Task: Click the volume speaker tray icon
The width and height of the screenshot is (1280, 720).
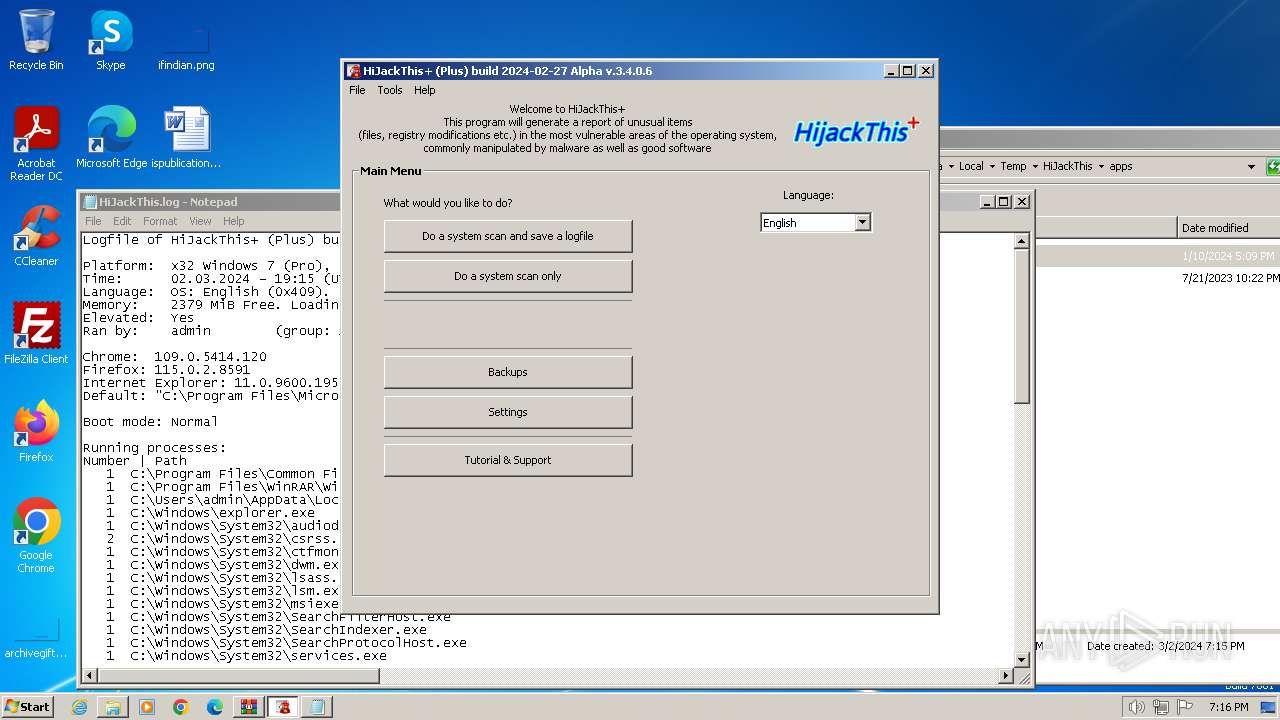Action: point(1136,707)
